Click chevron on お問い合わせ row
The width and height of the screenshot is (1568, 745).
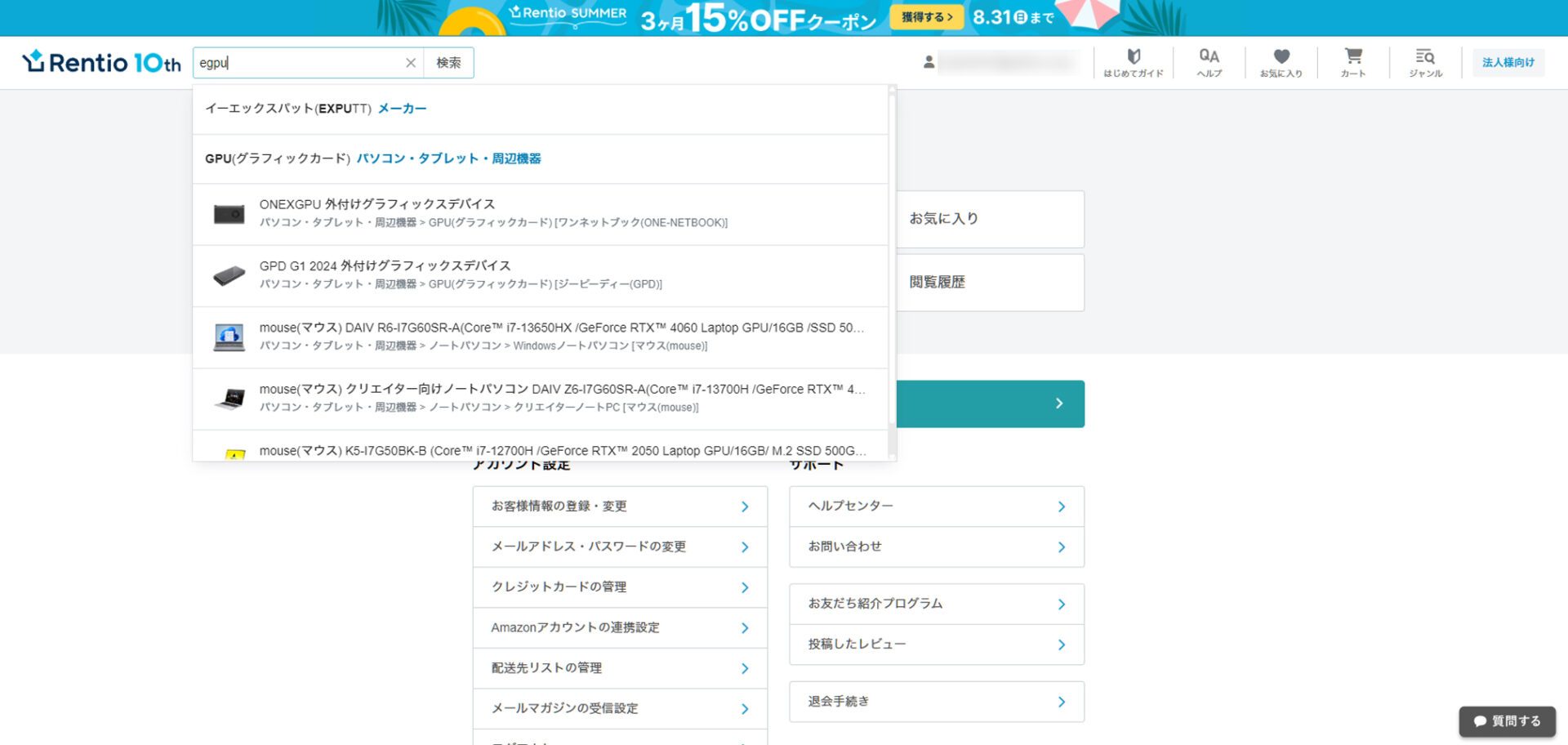(x=1062, y=546)
